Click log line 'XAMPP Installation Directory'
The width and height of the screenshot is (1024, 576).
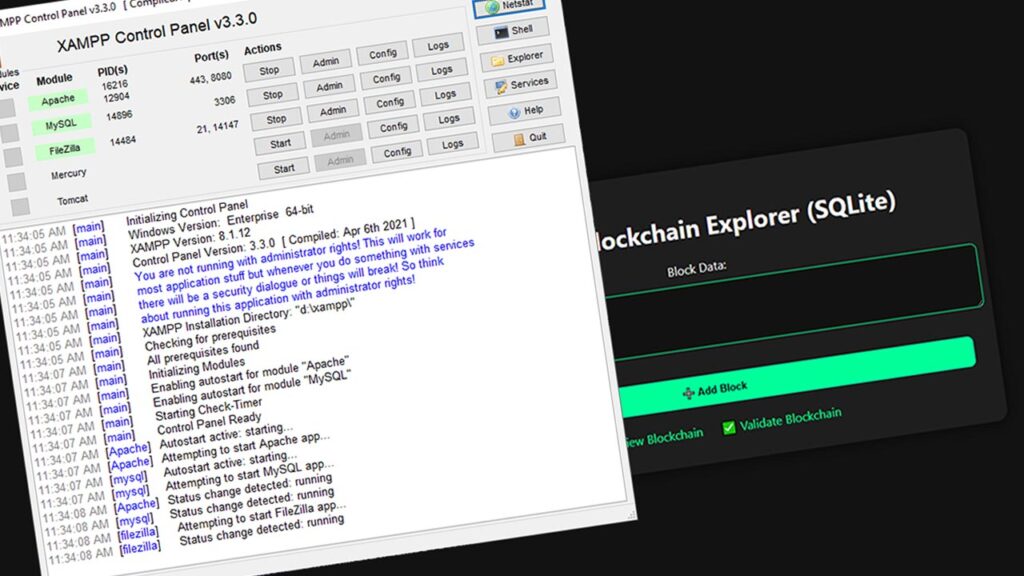(x=249, y=317)
